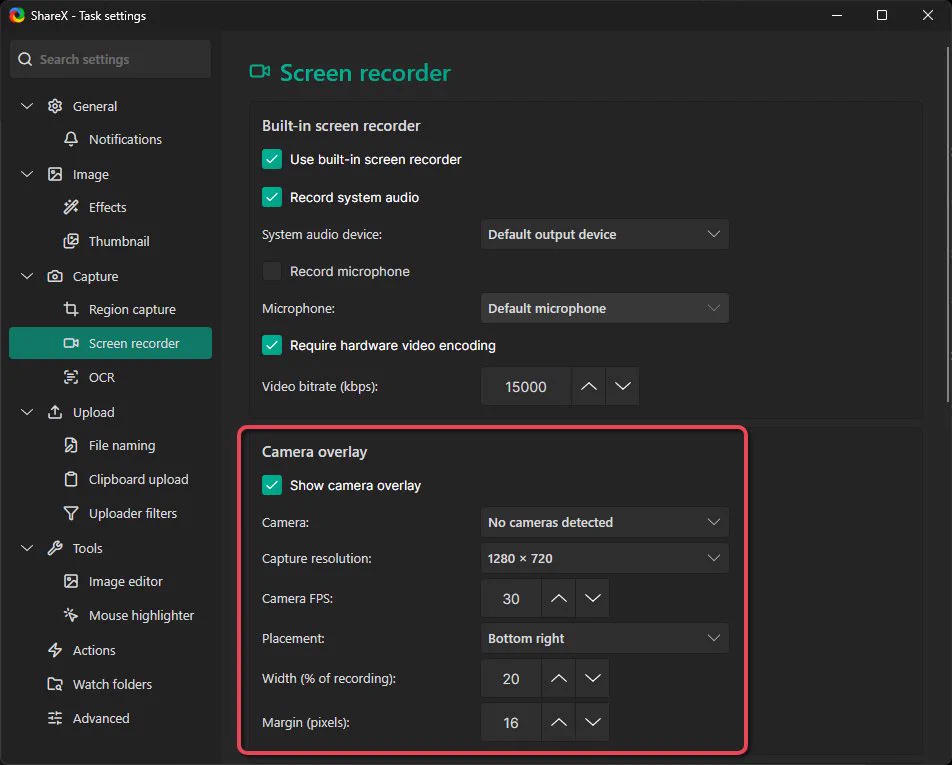
Task: Go to the OCR settings page
Action: tap(110, 377)
